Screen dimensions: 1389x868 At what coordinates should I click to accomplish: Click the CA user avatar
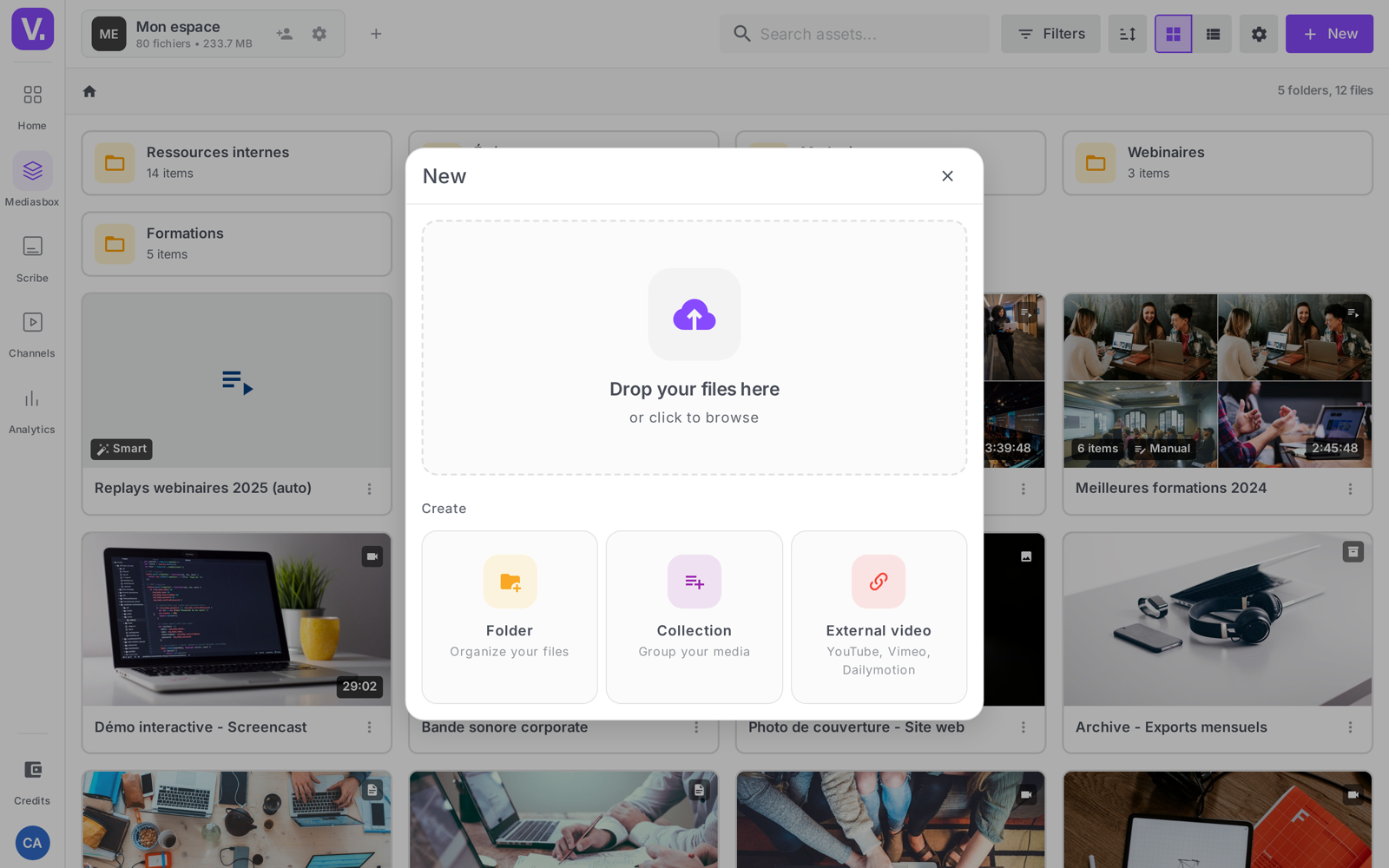pos(32,843)
